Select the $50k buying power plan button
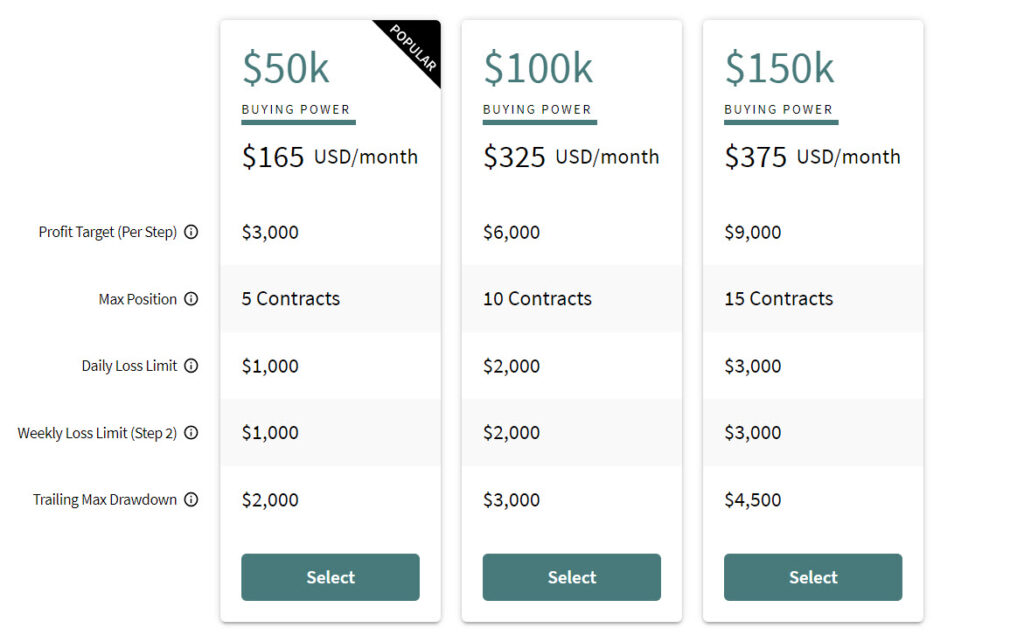The width and height of the screenshot is (1024, 642). 330,577
